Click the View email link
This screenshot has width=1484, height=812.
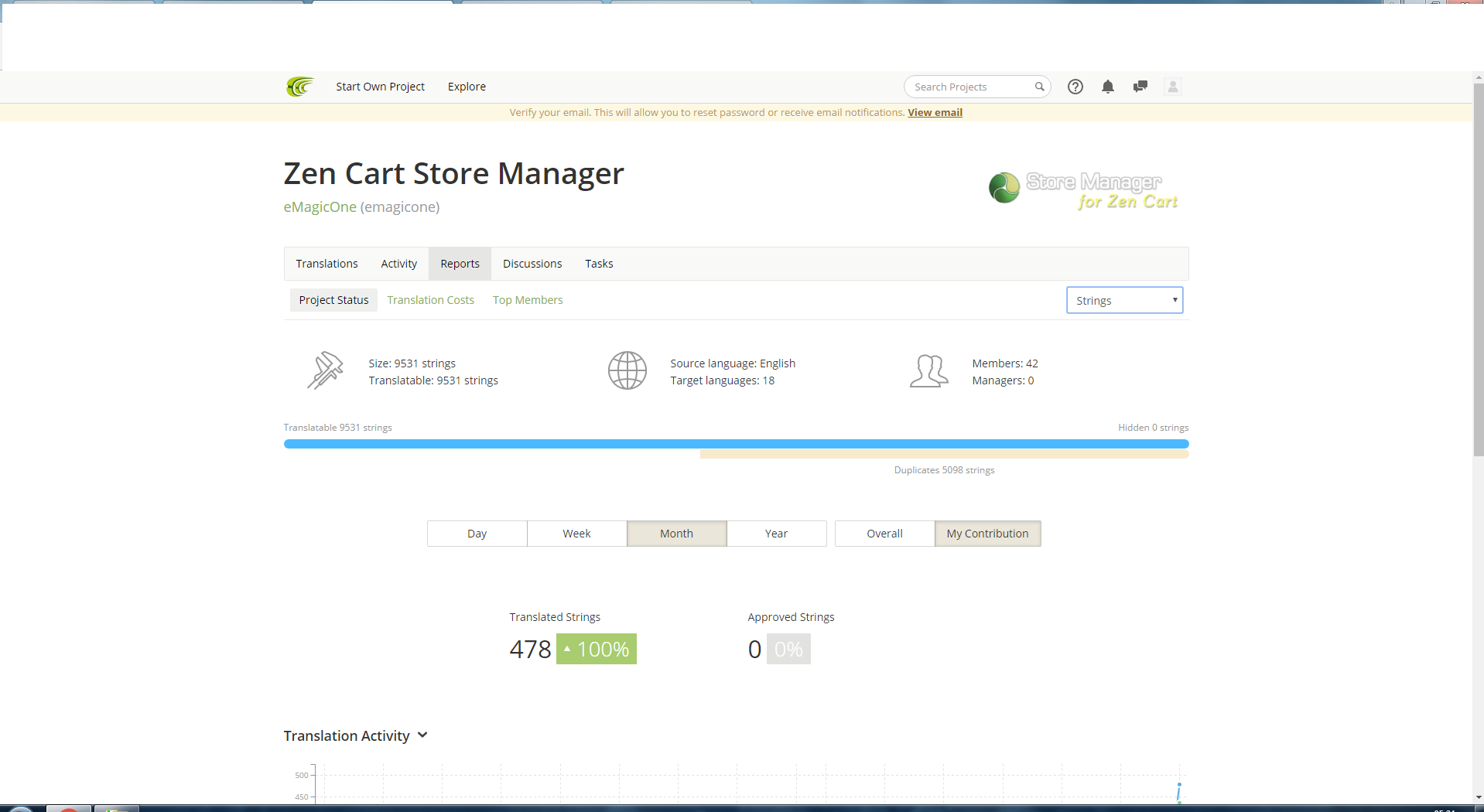click(x=935, y=112)
